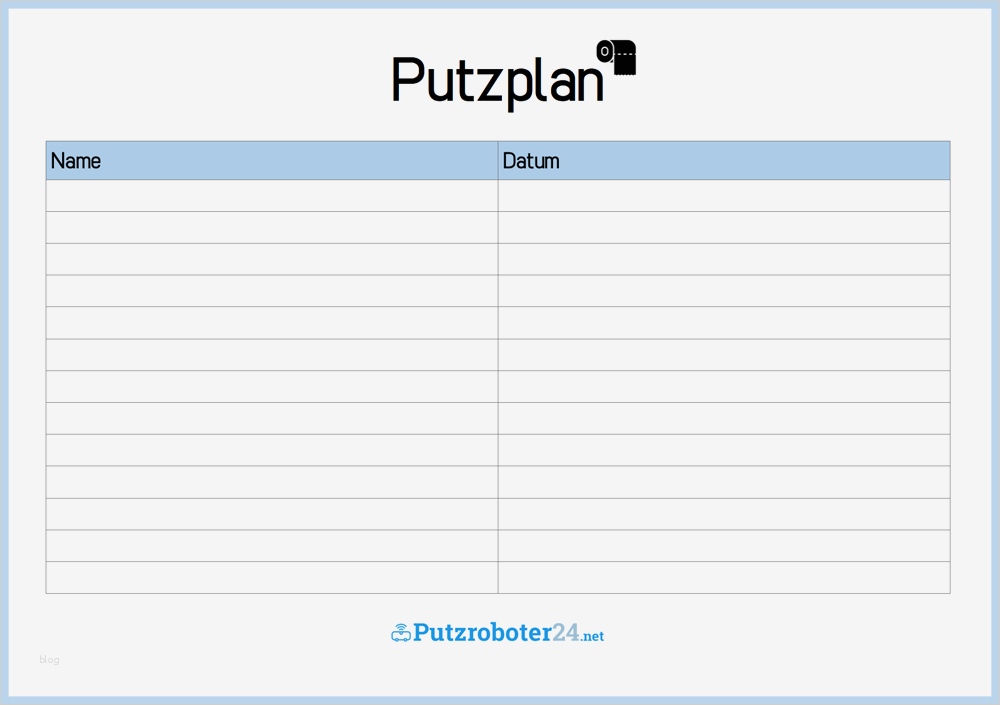The height and width of the screenshot is (705, 1000).
Task: Click the first empty Datum cell
Action: [724, 196]
